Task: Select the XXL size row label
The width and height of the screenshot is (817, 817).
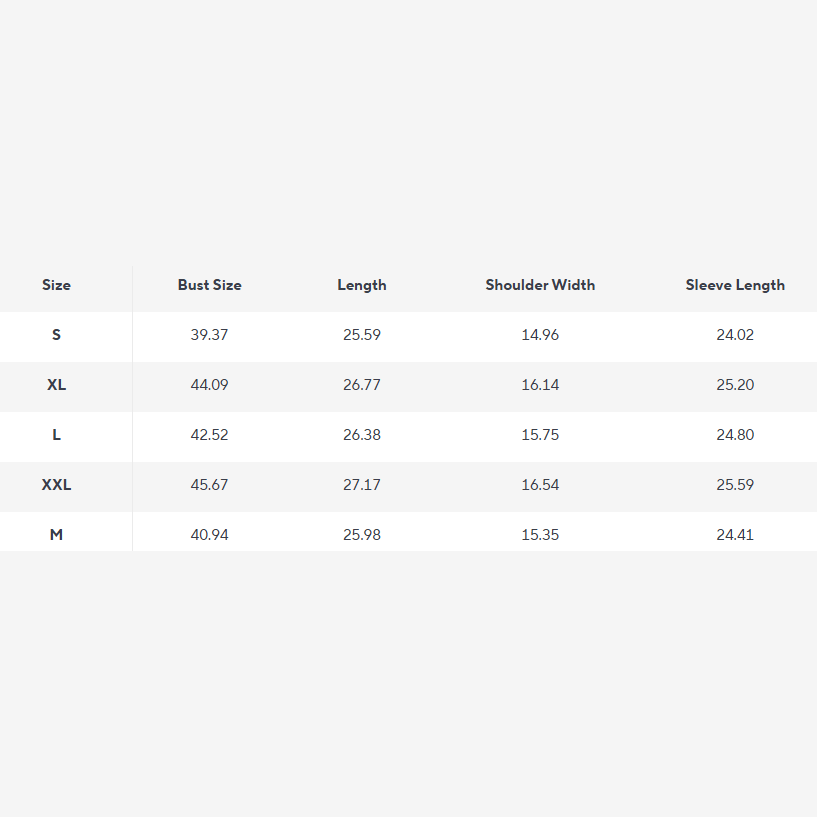Action: [x=56, y=485]
